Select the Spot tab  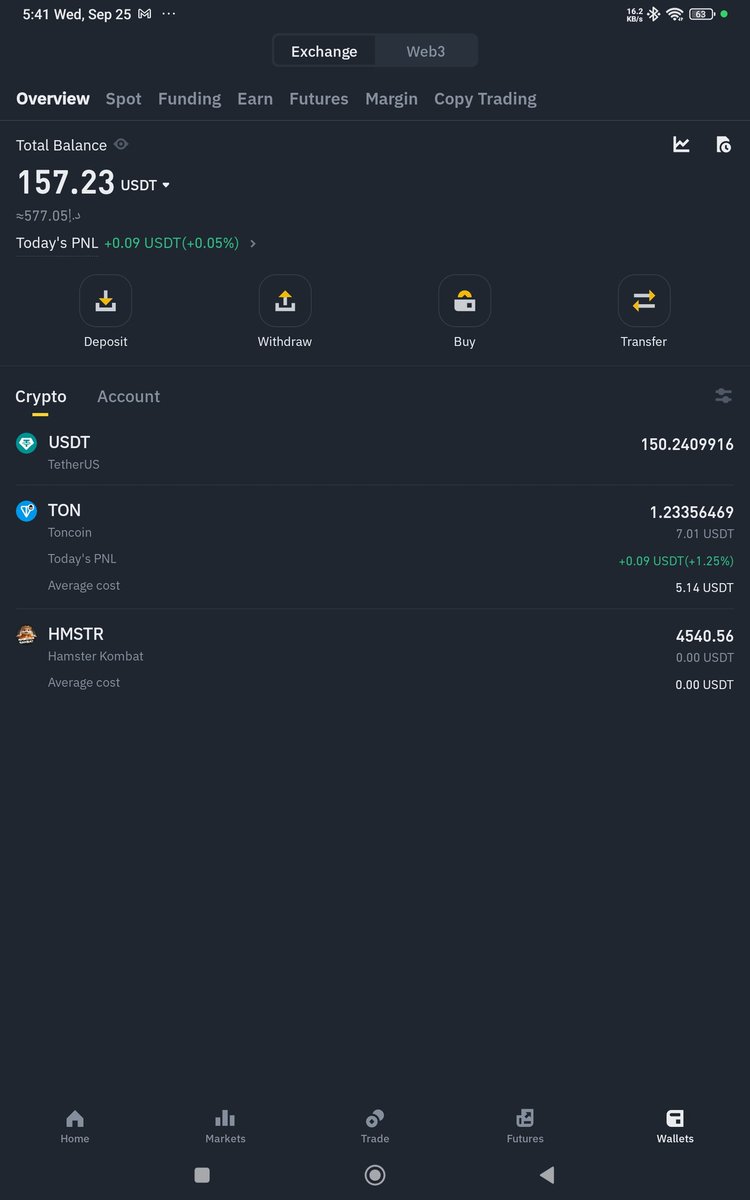124,99
